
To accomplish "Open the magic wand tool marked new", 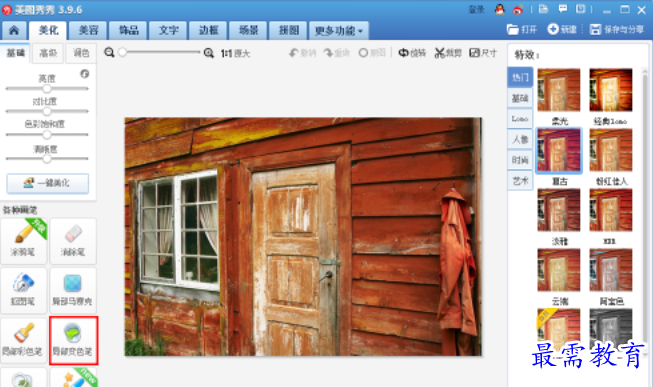I will [x=73, y=378].
